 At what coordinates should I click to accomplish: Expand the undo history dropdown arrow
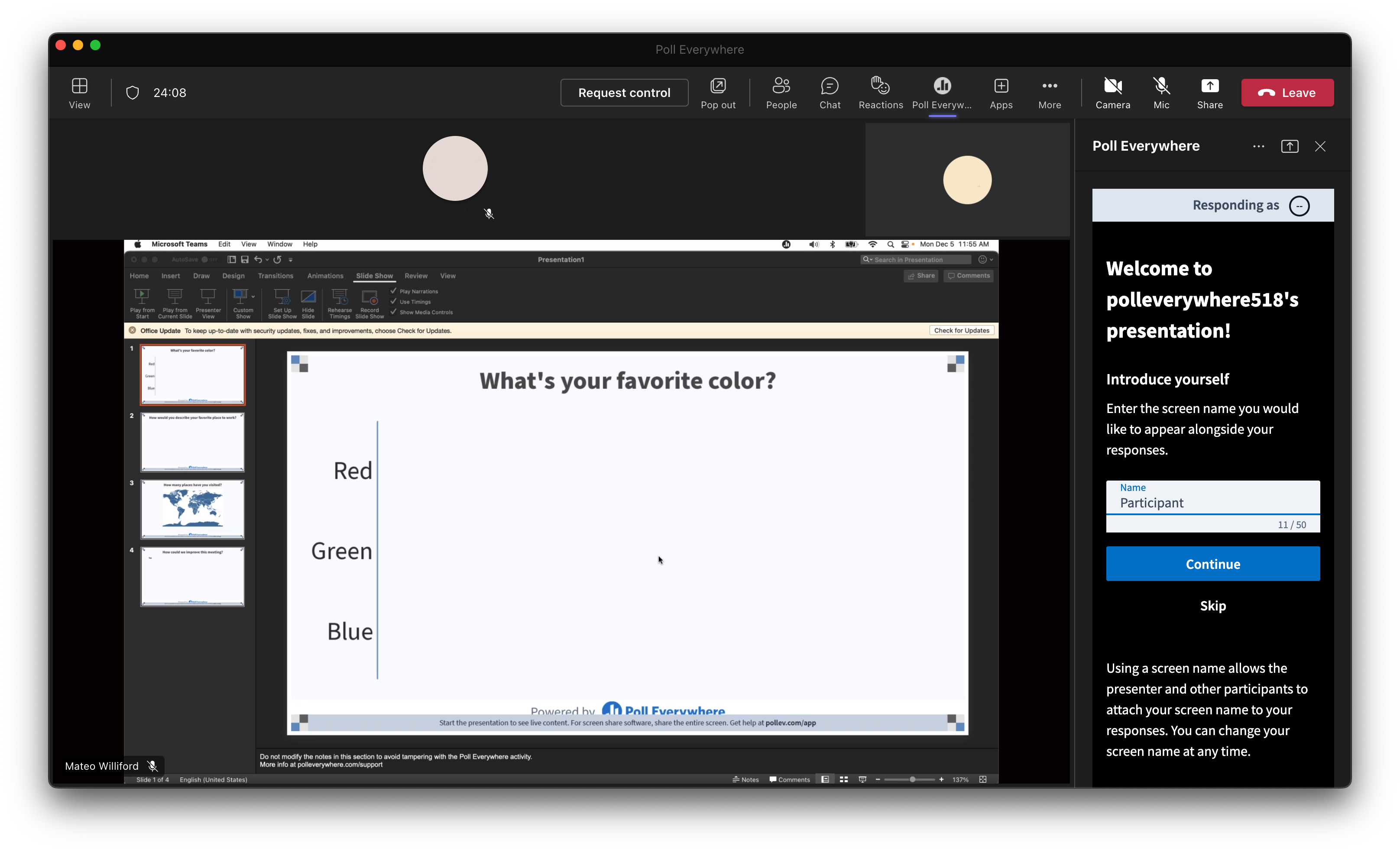[x=267, y=260]
